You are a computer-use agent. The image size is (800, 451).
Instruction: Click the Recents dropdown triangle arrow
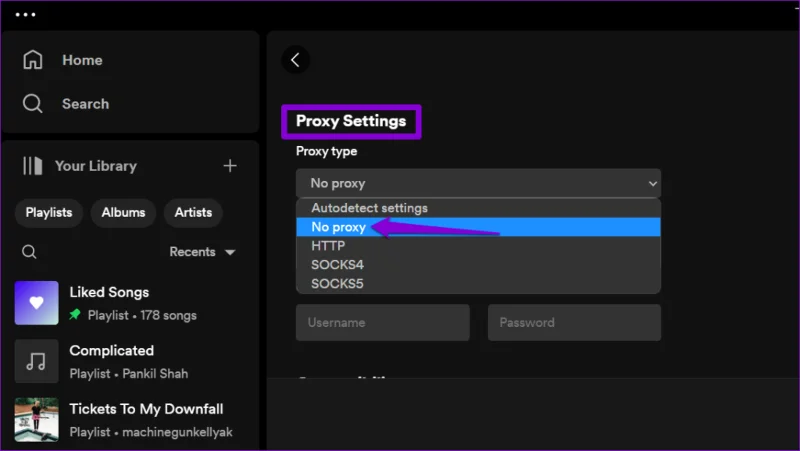[x=230, y=252]
